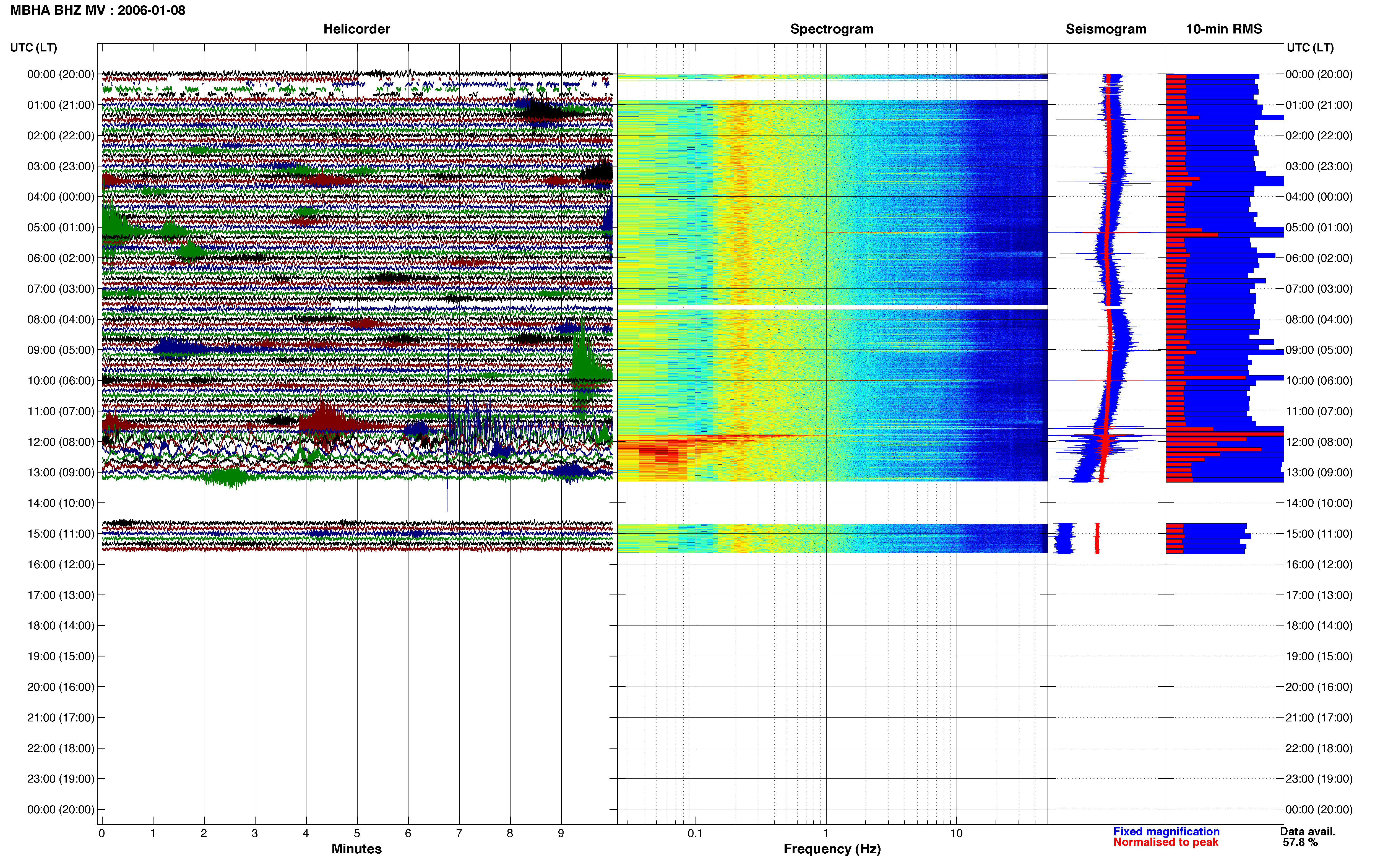Click the left '05:00 (01:00)' time label
This screenshot has width=1388, height=868.
[61, 227]
